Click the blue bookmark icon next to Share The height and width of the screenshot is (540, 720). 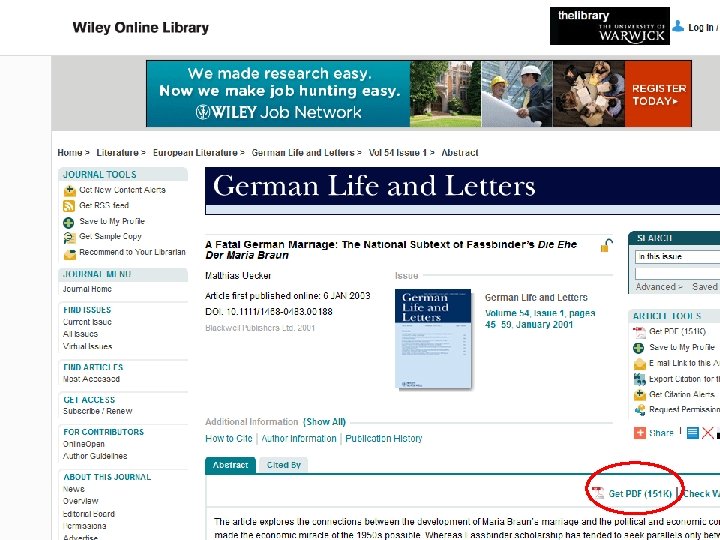click(x=692, y=433)
